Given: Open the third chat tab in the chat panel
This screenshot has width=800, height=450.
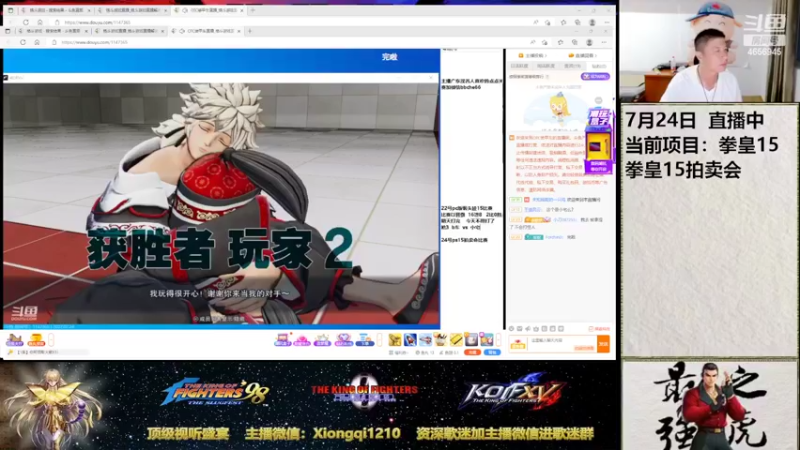Looking at the screenshot, I should click(572, 66).
